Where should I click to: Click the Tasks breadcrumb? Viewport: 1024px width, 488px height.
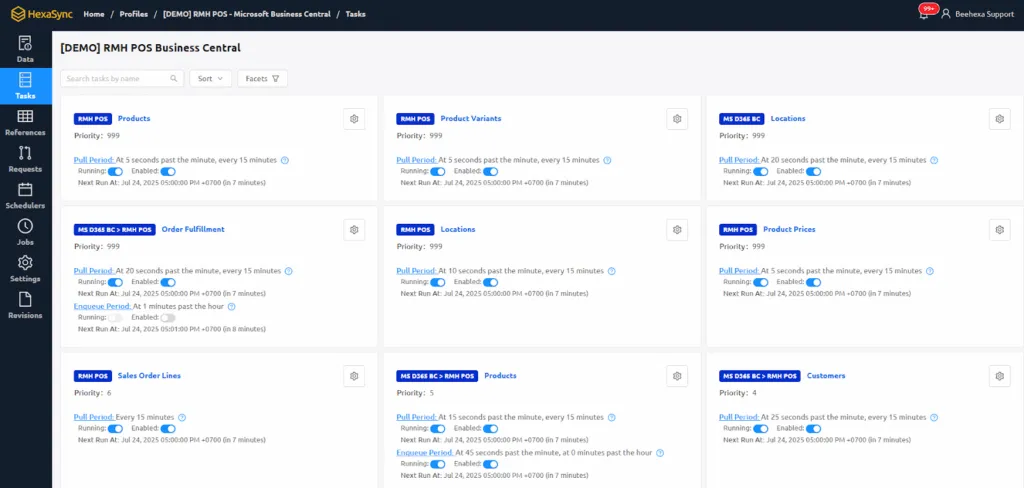(355, 14)
